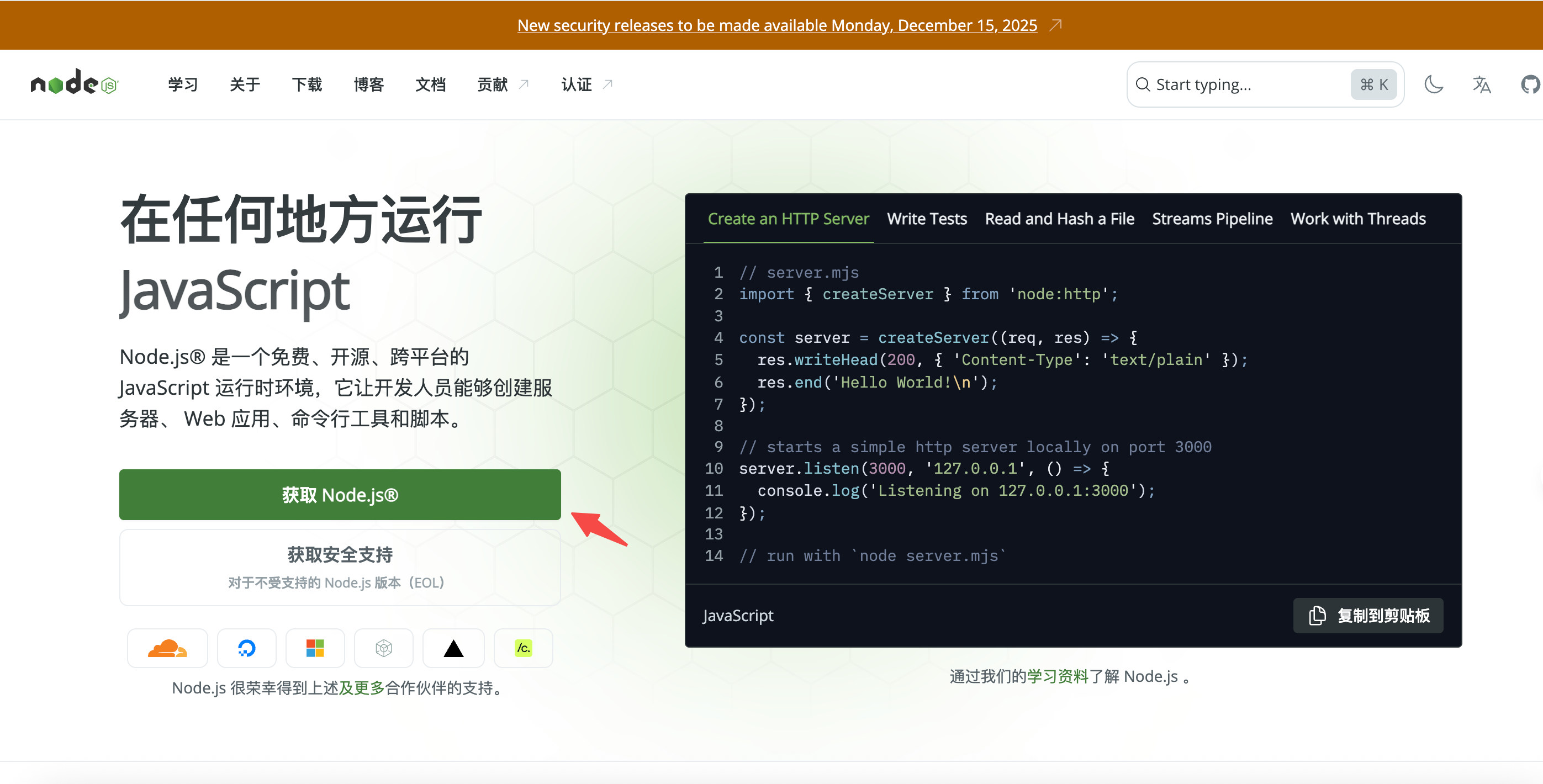1543x784 pixels.
Task: Switch to Read and Hash a File tab
Action: (1059, 219)
